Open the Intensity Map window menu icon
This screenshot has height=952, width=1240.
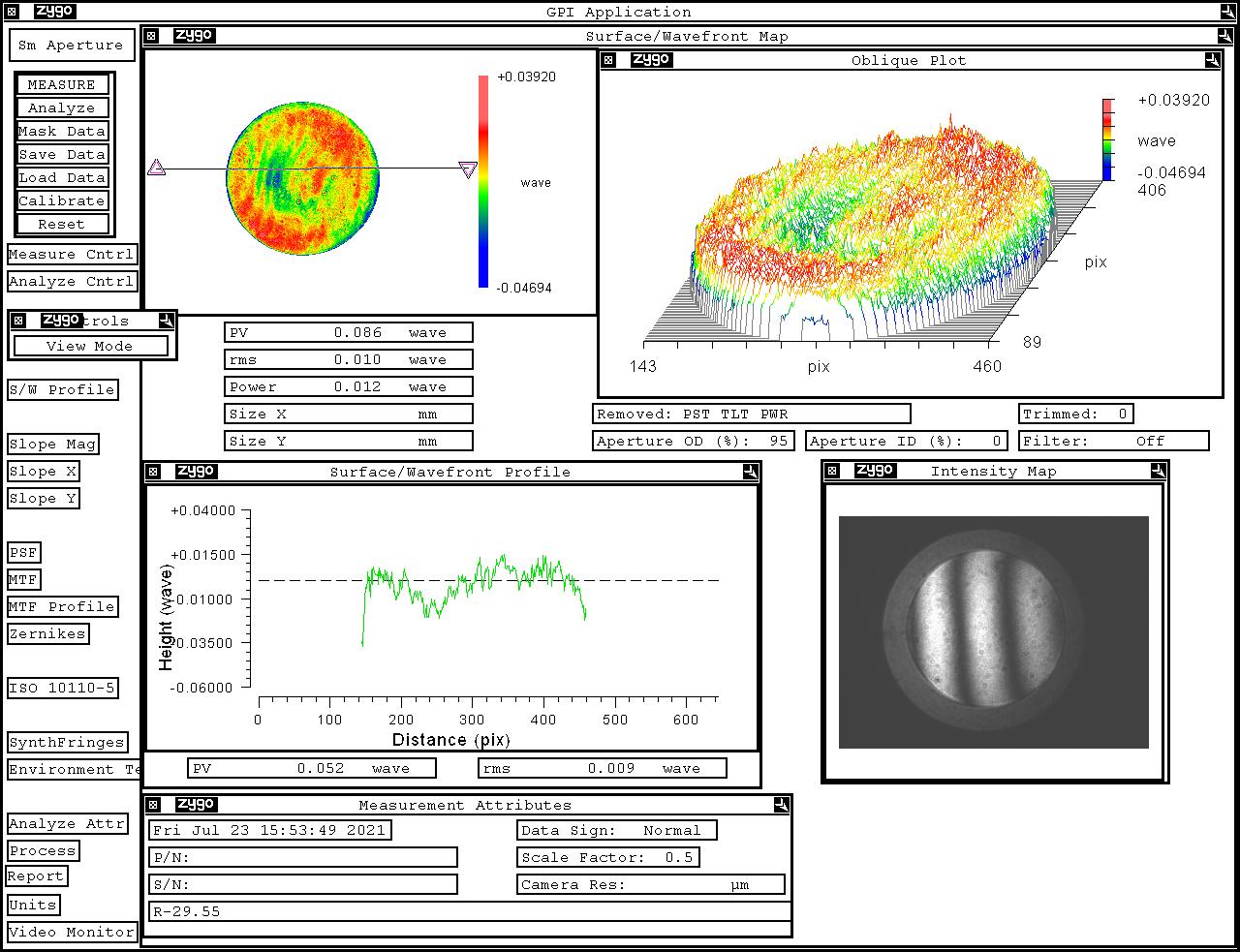(x=832, y=471)
